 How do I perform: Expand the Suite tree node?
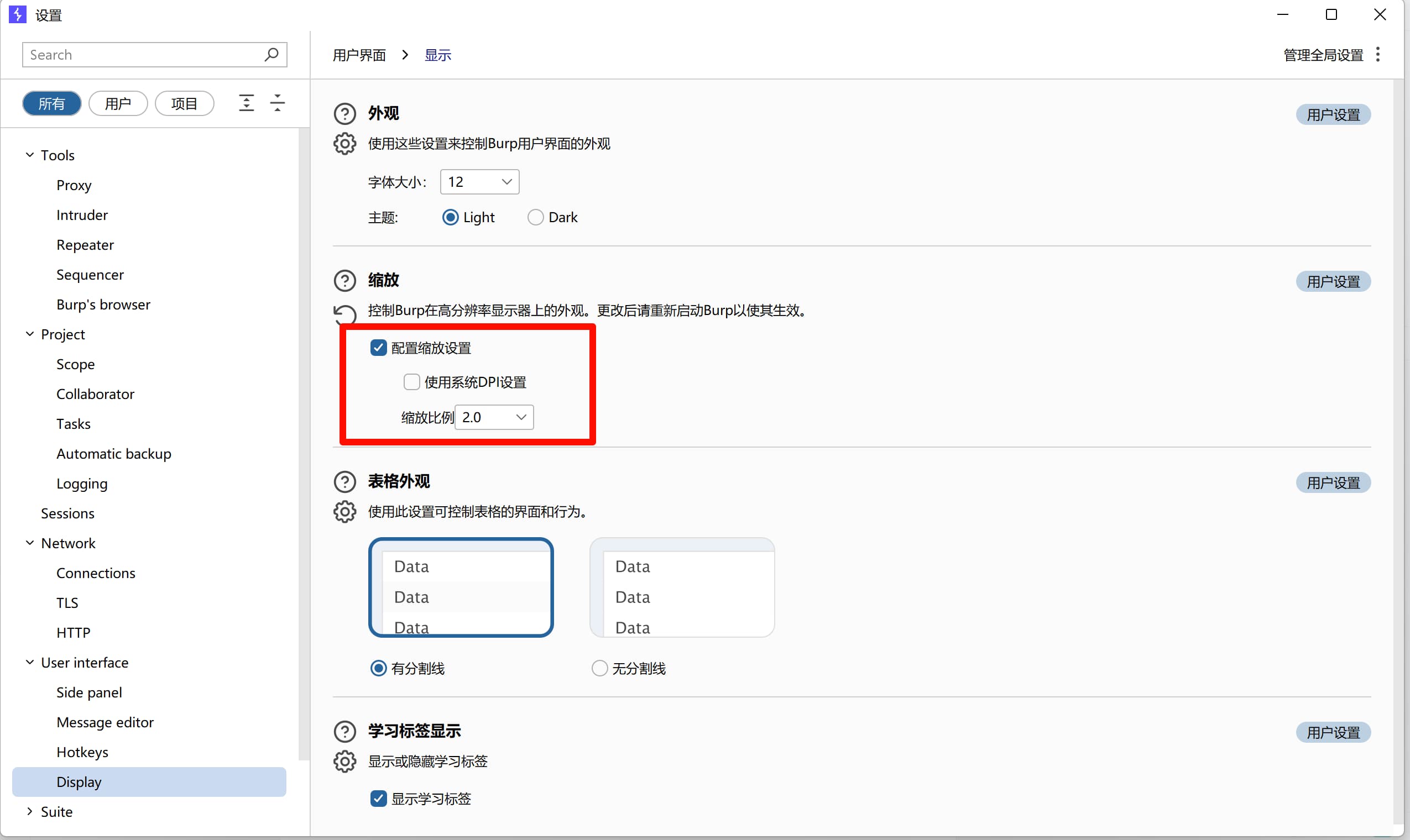[x=29, y=811]
